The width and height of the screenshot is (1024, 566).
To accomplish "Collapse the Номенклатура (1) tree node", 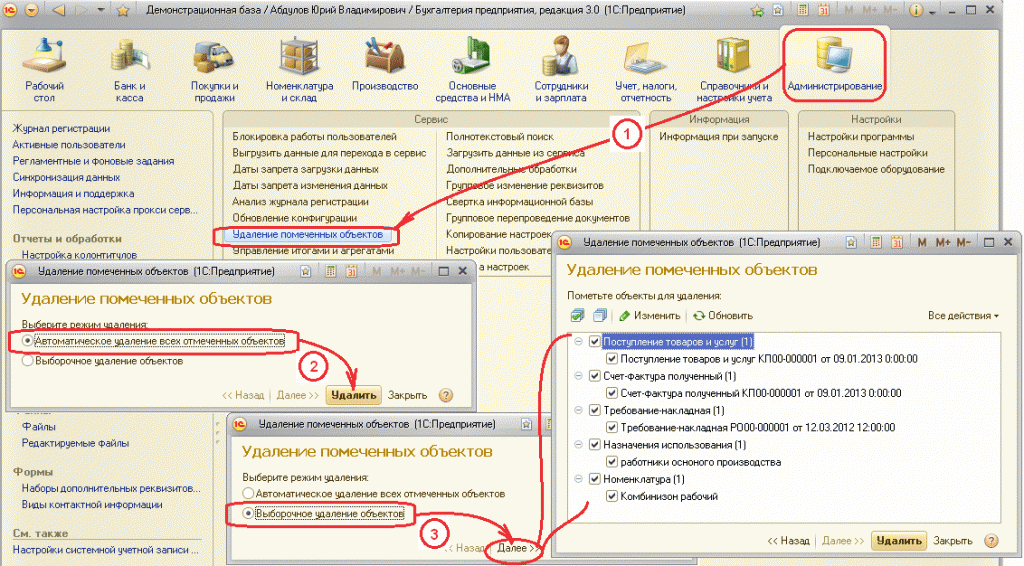I will [x=577, y=479].
